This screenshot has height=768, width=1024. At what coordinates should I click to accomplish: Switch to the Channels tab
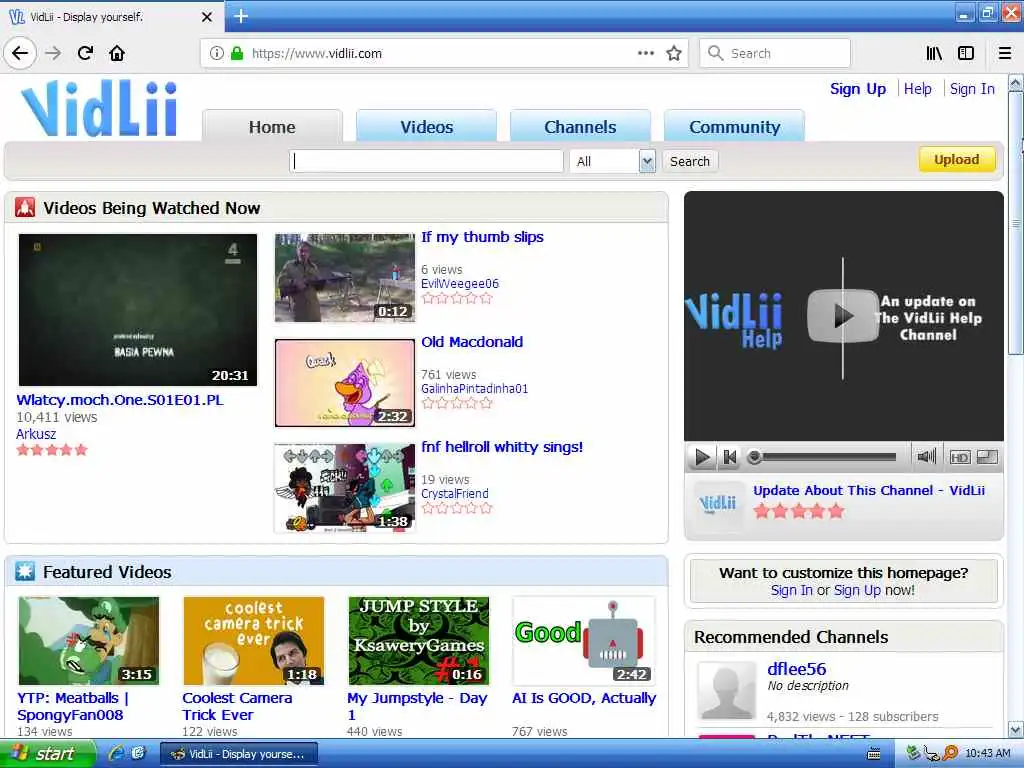(580, 127)
